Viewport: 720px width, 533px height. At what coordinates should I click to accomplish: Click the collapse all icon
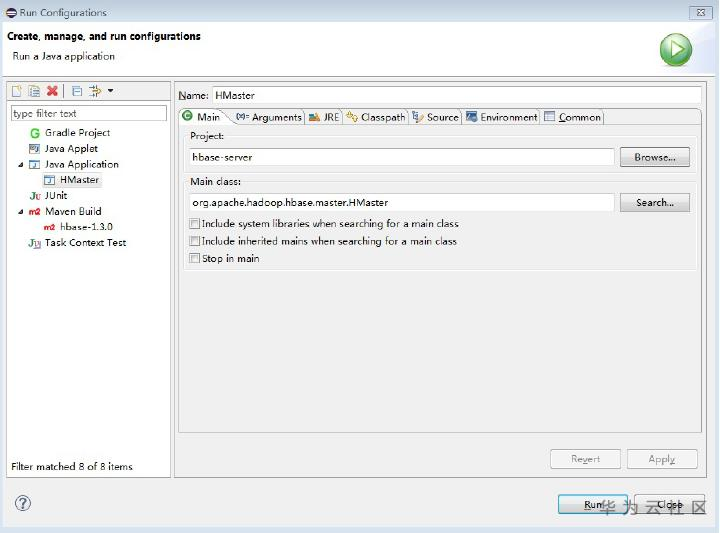77,91
